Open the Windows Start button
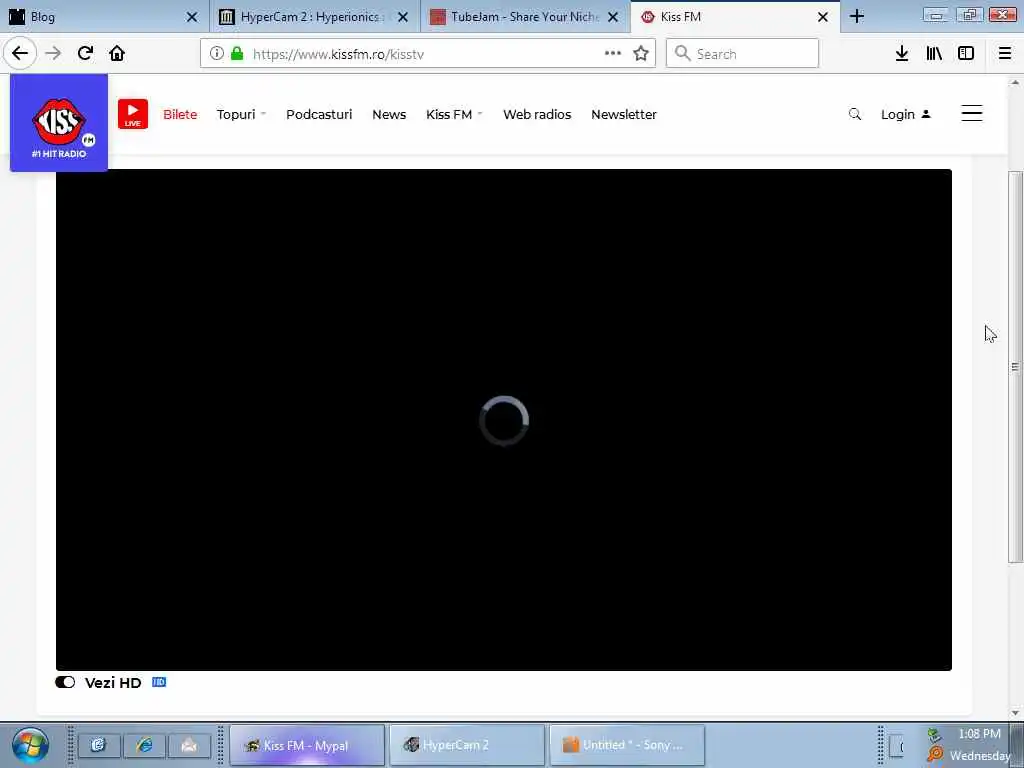Viewport: 1024px width, 768px height. tap(29, 745)
